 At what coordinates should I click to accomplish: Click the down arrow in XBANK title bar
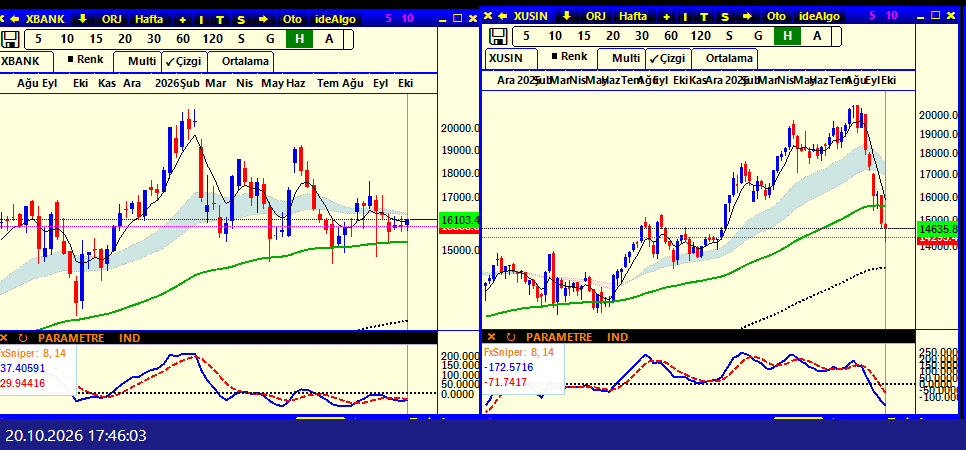click(x=81, y=18)
